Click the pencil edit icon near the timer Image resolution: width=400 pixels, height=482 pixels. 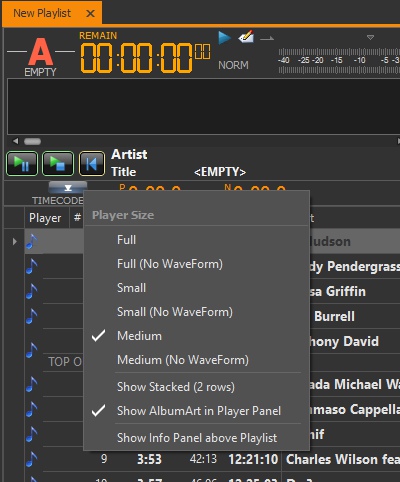pyautogui.click(x=246, y=37)
